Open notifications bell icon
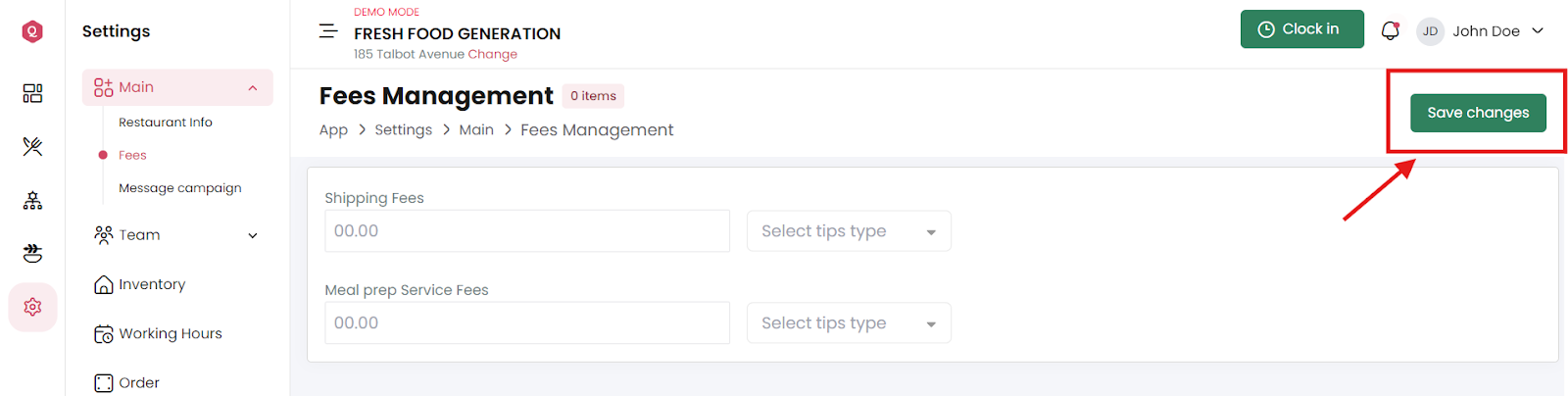The image size is (1568, 396). click(x=1390, y=30)
